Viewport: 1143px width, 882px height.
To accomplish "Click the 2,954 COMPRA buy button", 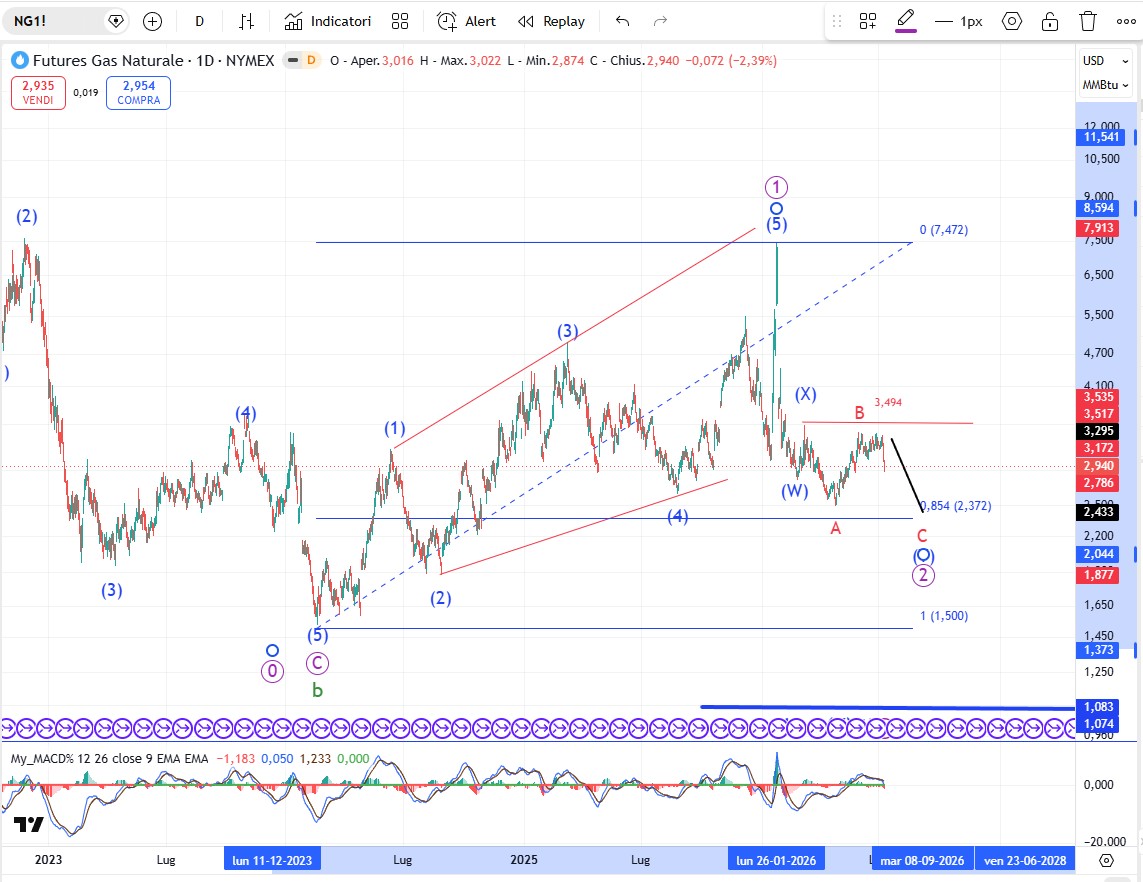I will [x=139, y=93].
